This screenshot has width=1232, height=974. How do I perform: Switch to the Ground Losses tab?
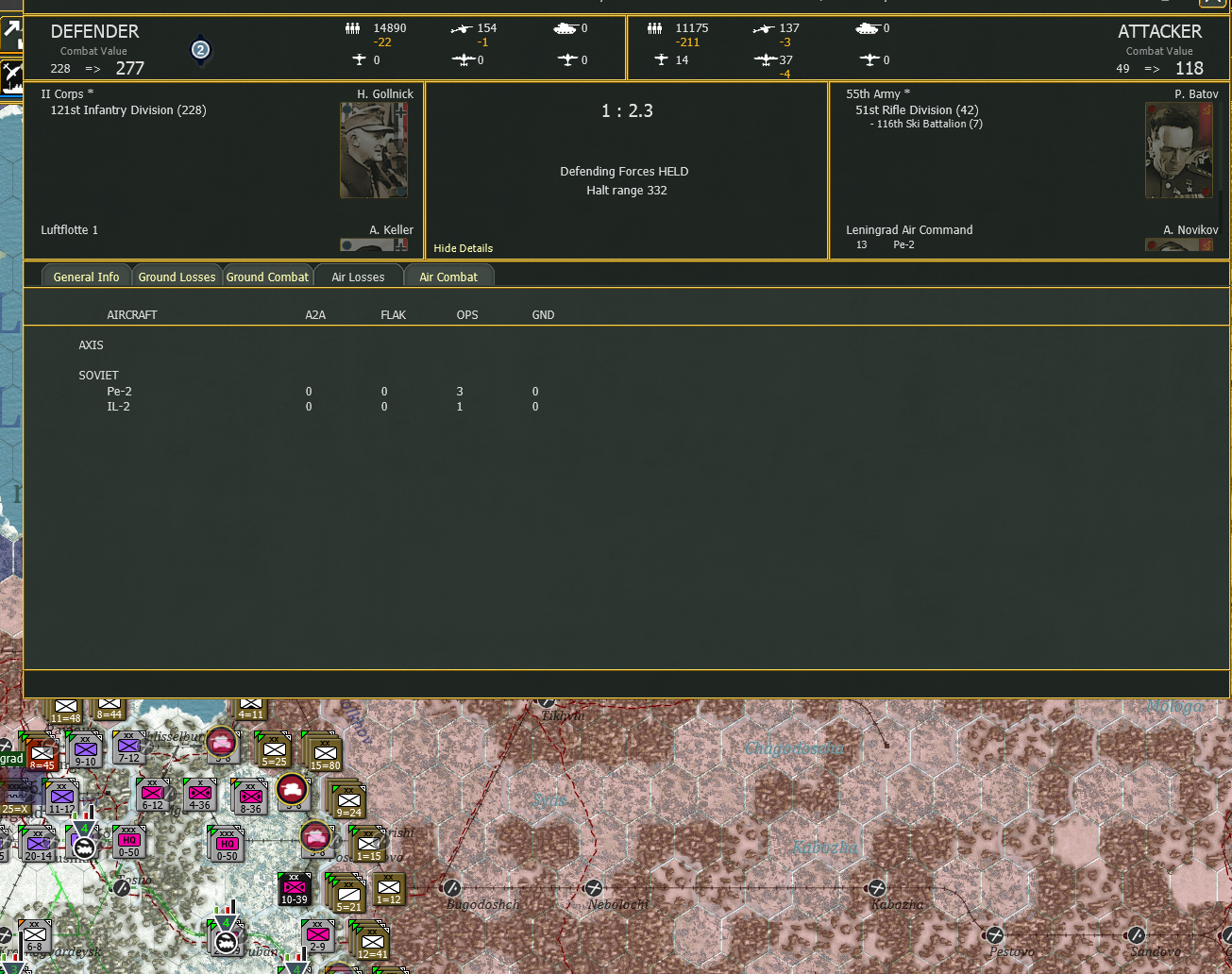pyautogui.click(x=177, y=277)
